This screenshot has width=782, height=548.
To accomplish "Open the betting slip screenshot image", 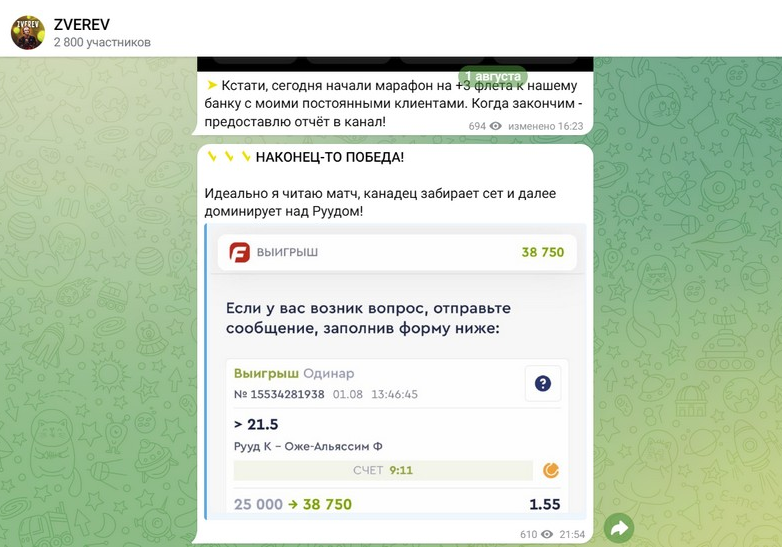I will (395, 371).
